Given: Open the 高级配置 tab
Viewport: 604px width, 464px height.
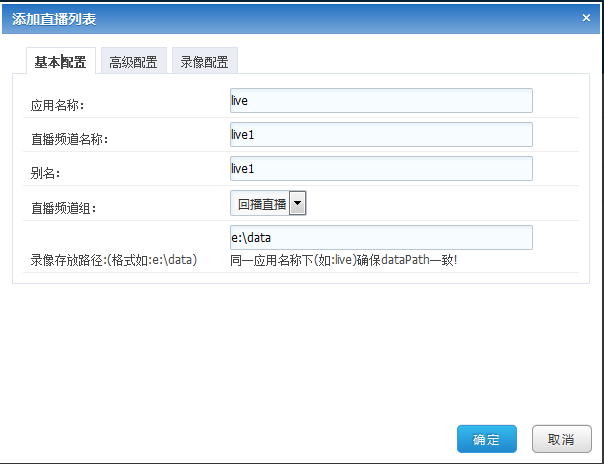Looking at the screenshot, I should coord(134,61).
